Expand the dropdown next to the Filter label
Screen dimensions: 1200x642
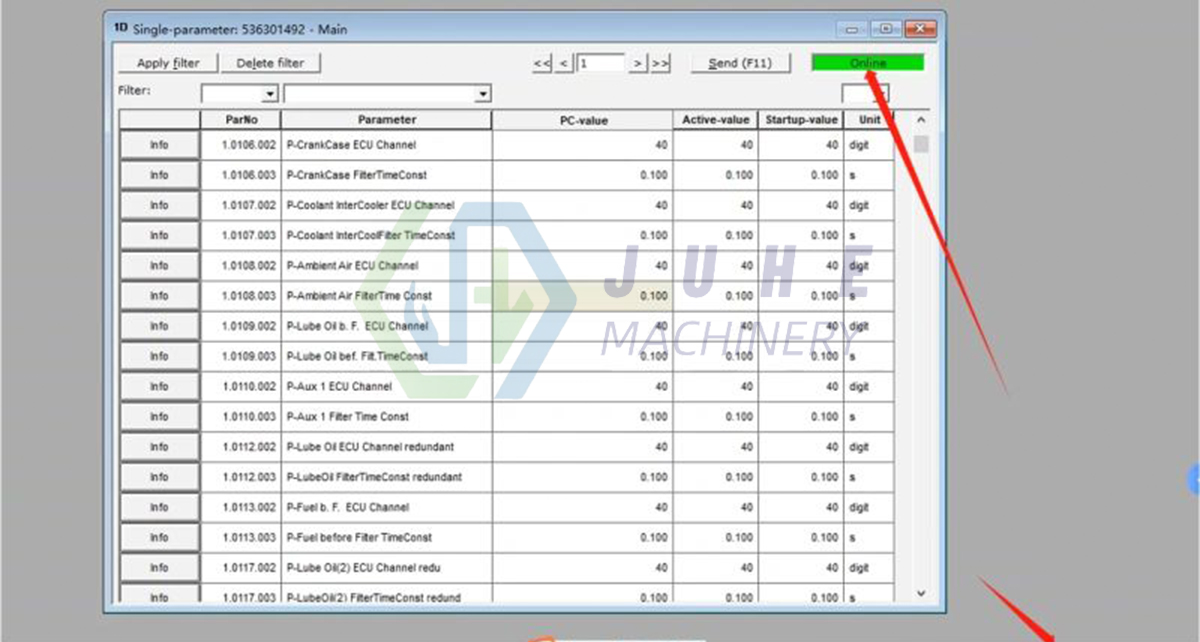pyautogui.click(x=268, y=93)
